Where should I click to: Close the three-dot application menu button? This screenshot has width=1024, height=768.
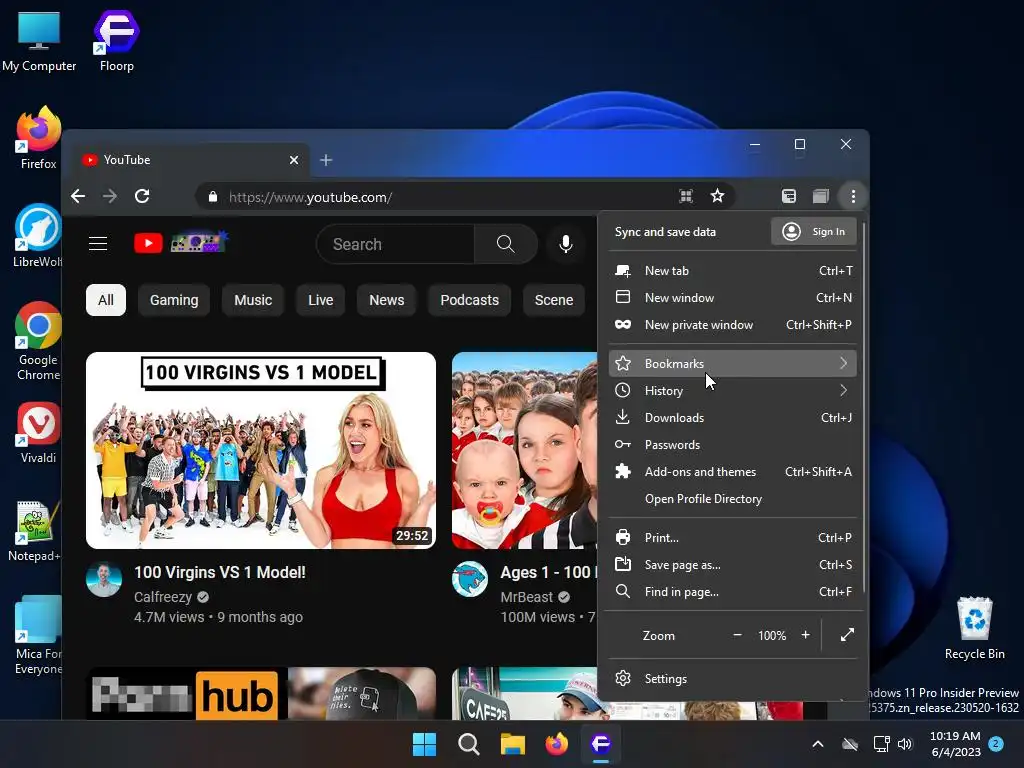(853, 197)
